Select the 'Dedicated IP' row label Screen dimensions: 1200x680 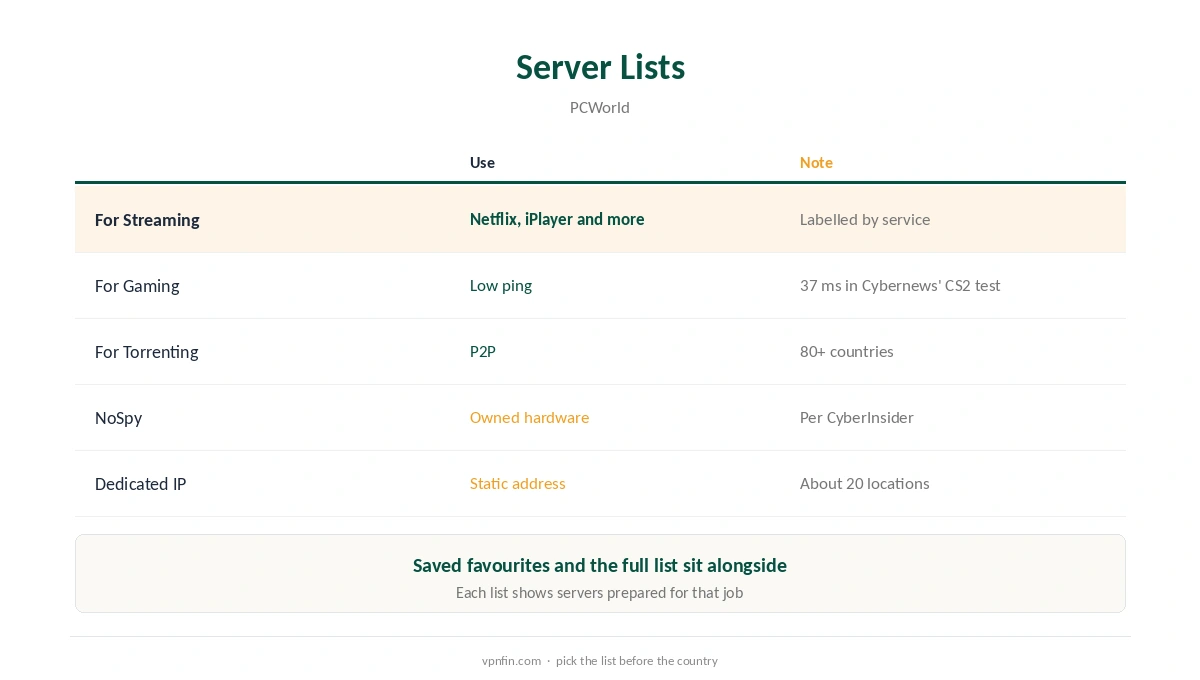click(x=140, y=484)
